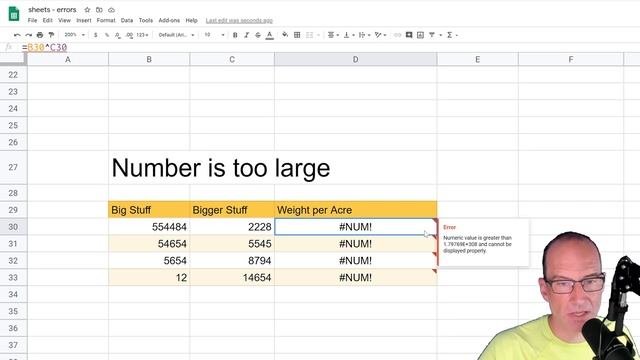Click the Number is too large heading
Screen dimensions: 640x360
(220, 168)
